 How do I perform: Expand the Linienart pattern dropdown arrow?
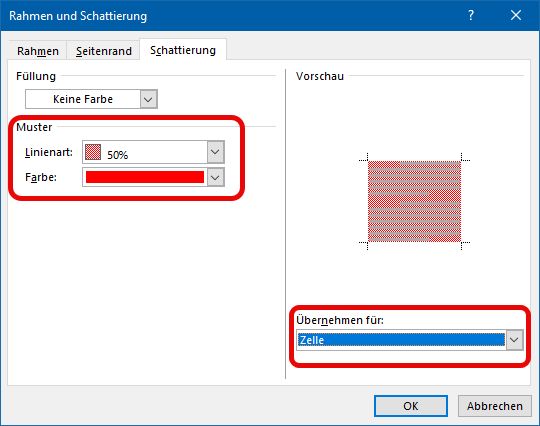coord(215,152)
